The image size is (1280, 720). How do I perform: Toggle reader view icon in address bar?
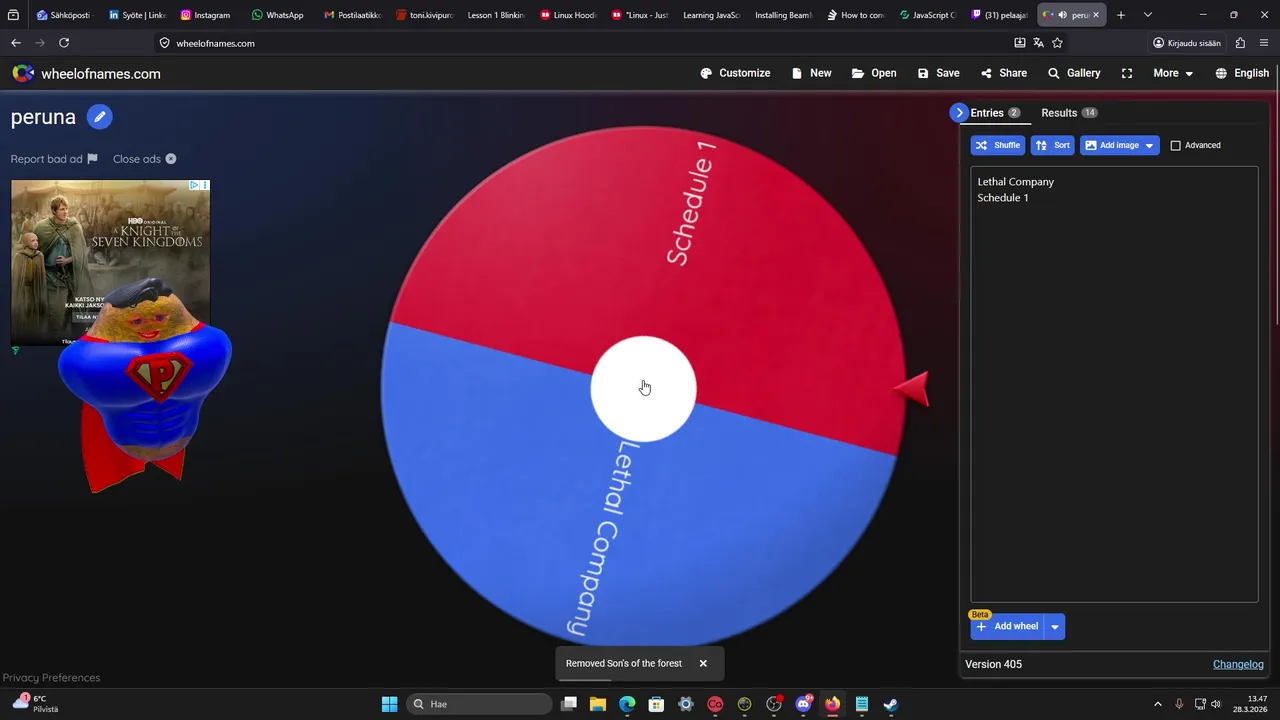pos(1019,43)
